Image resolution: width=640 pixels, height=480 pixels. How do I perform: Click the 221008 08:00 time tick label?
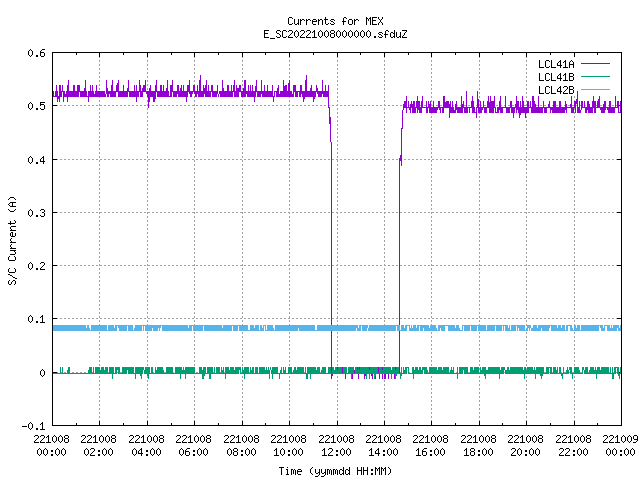pyautogui.click(x=241, y=446)
